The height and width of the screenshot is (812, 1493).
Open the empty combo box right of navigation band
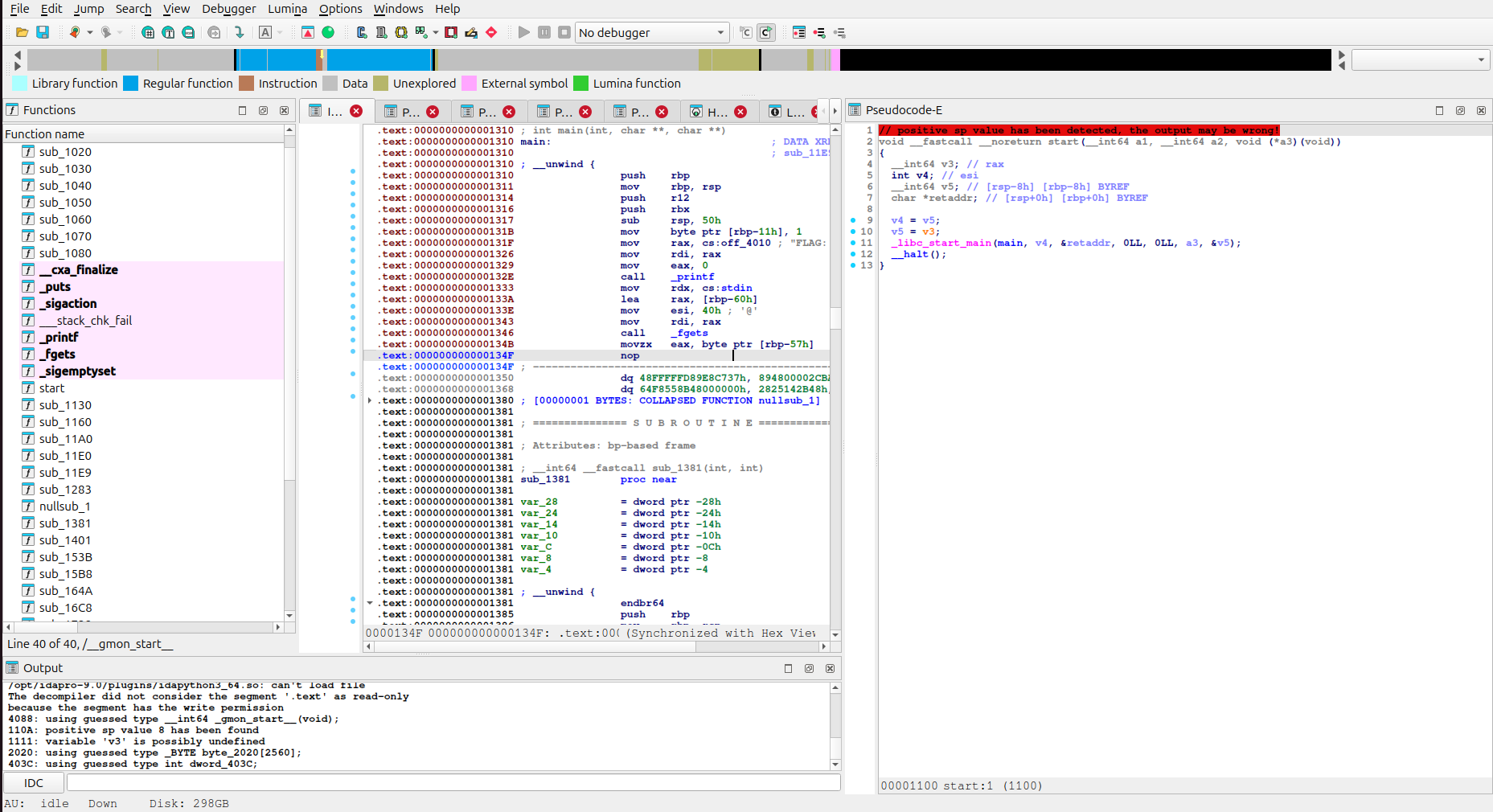[1420, 59]
